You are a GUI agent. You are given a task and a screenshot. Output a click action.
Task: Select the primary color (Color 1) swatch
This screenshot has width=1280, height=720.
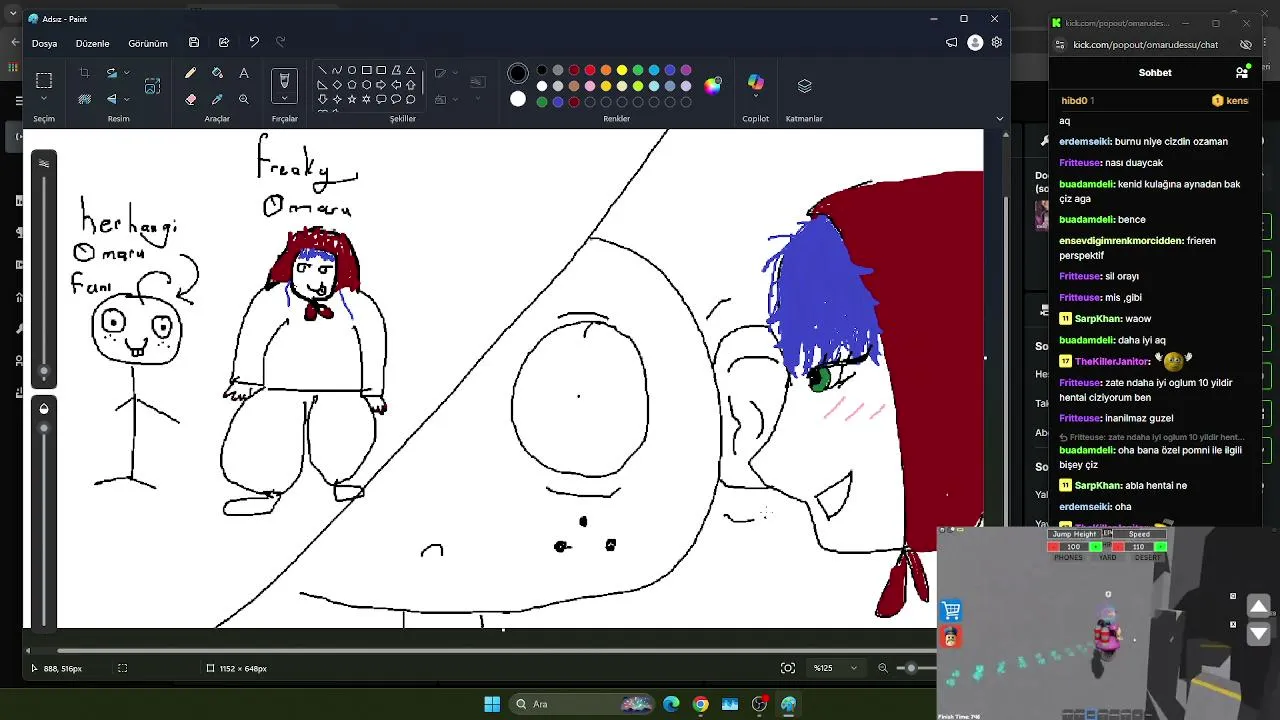(518, 73)
